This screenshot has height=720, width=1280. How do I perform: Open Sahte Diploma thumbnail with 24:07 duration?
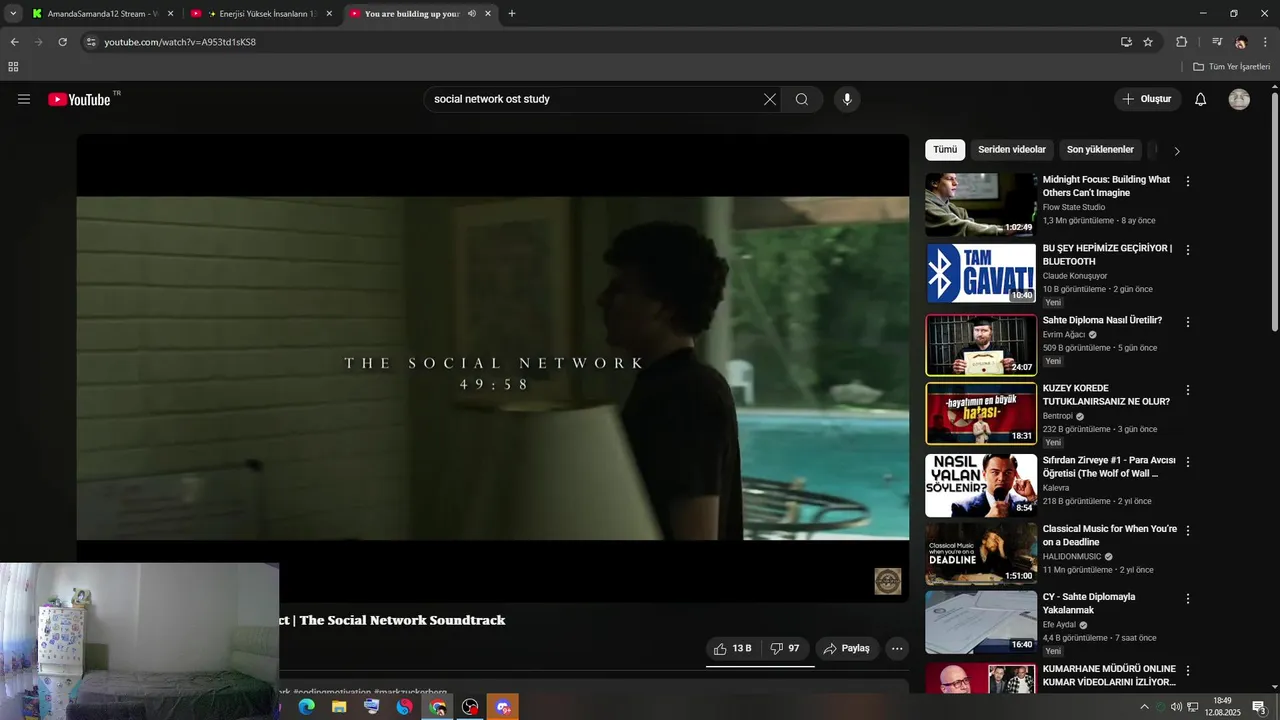981,345
